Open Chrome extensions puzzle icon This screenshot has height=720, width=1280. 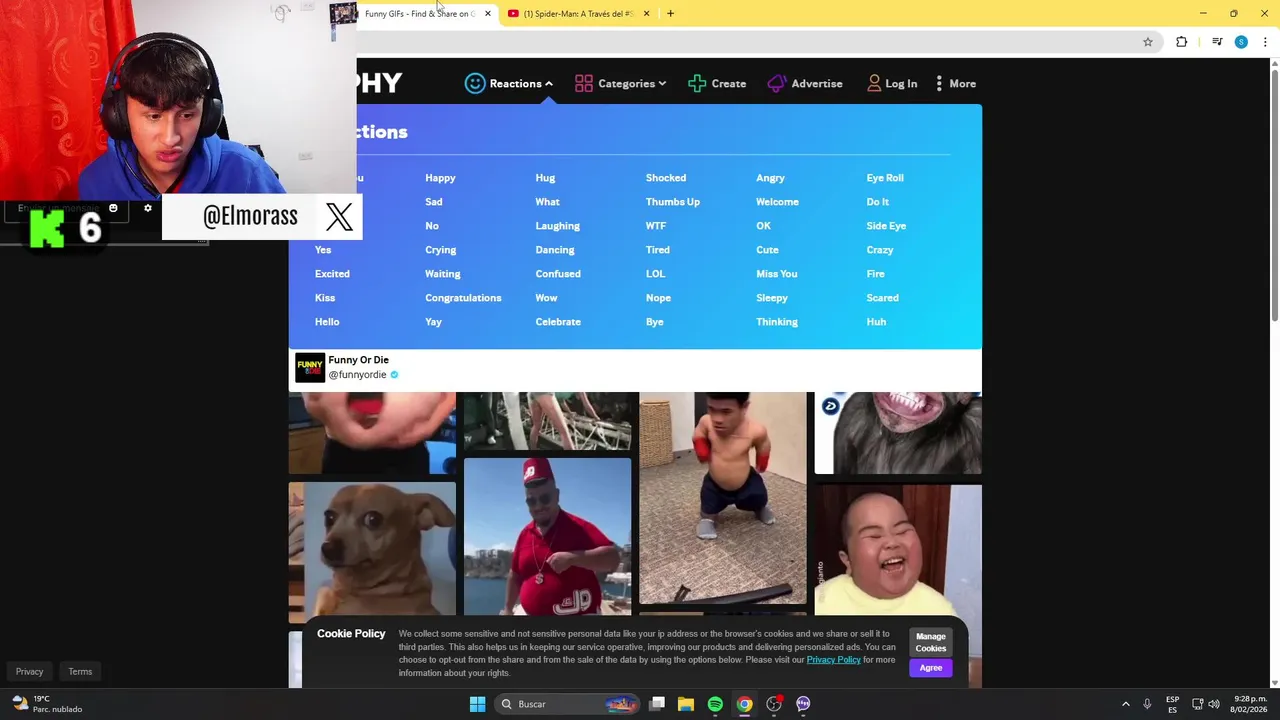[1182, 42]
